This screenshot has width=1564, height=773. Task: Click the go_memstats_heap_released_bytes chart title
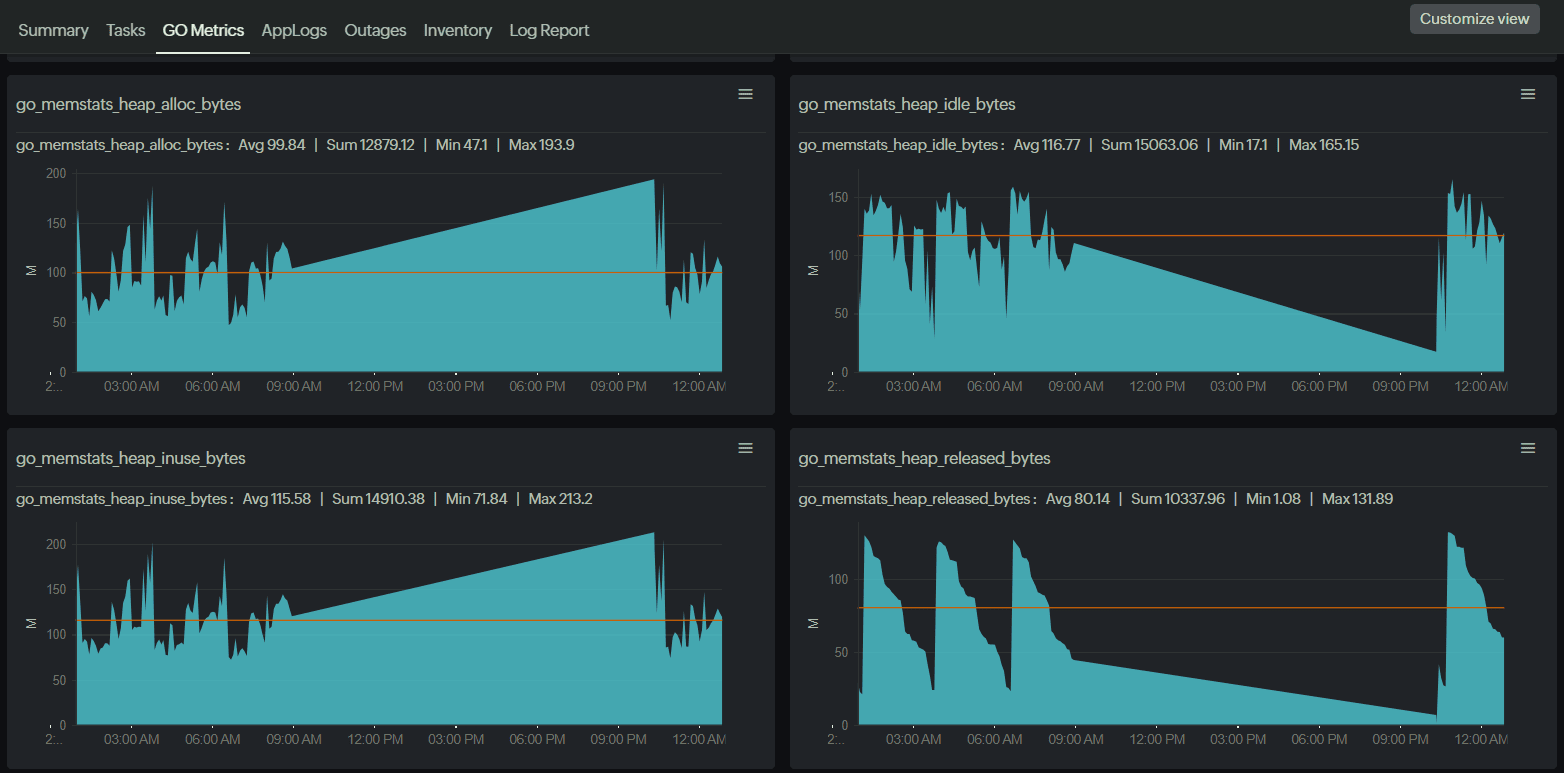pos(924,458)
